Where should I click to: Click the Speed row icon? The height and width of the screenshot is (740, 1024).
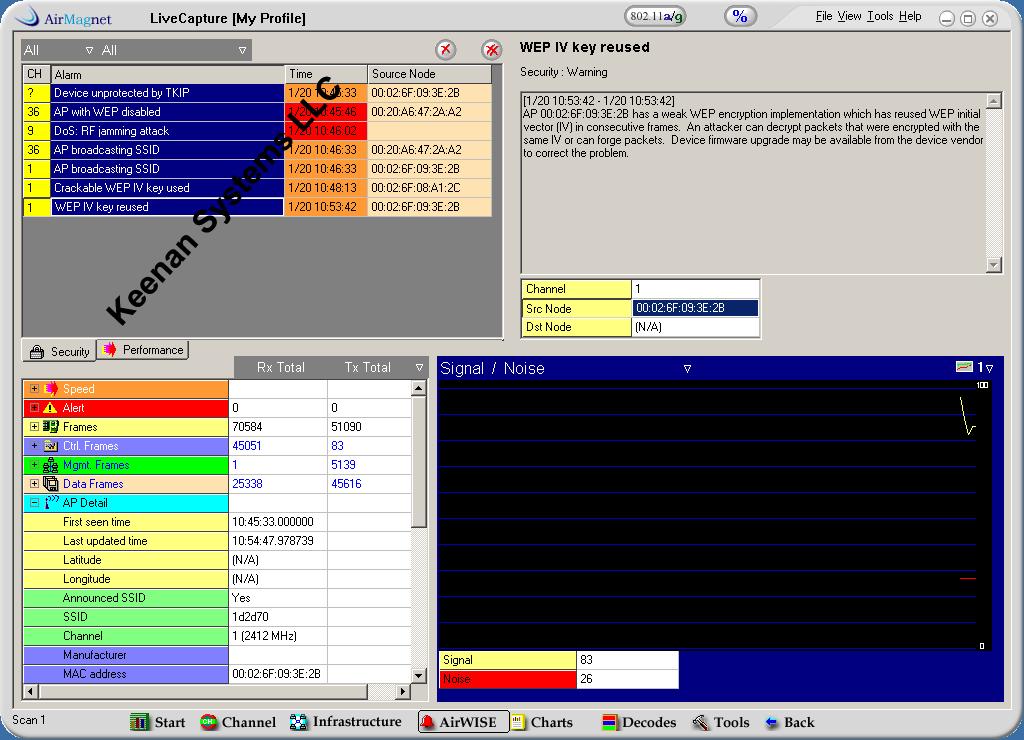tap(51, 389)
